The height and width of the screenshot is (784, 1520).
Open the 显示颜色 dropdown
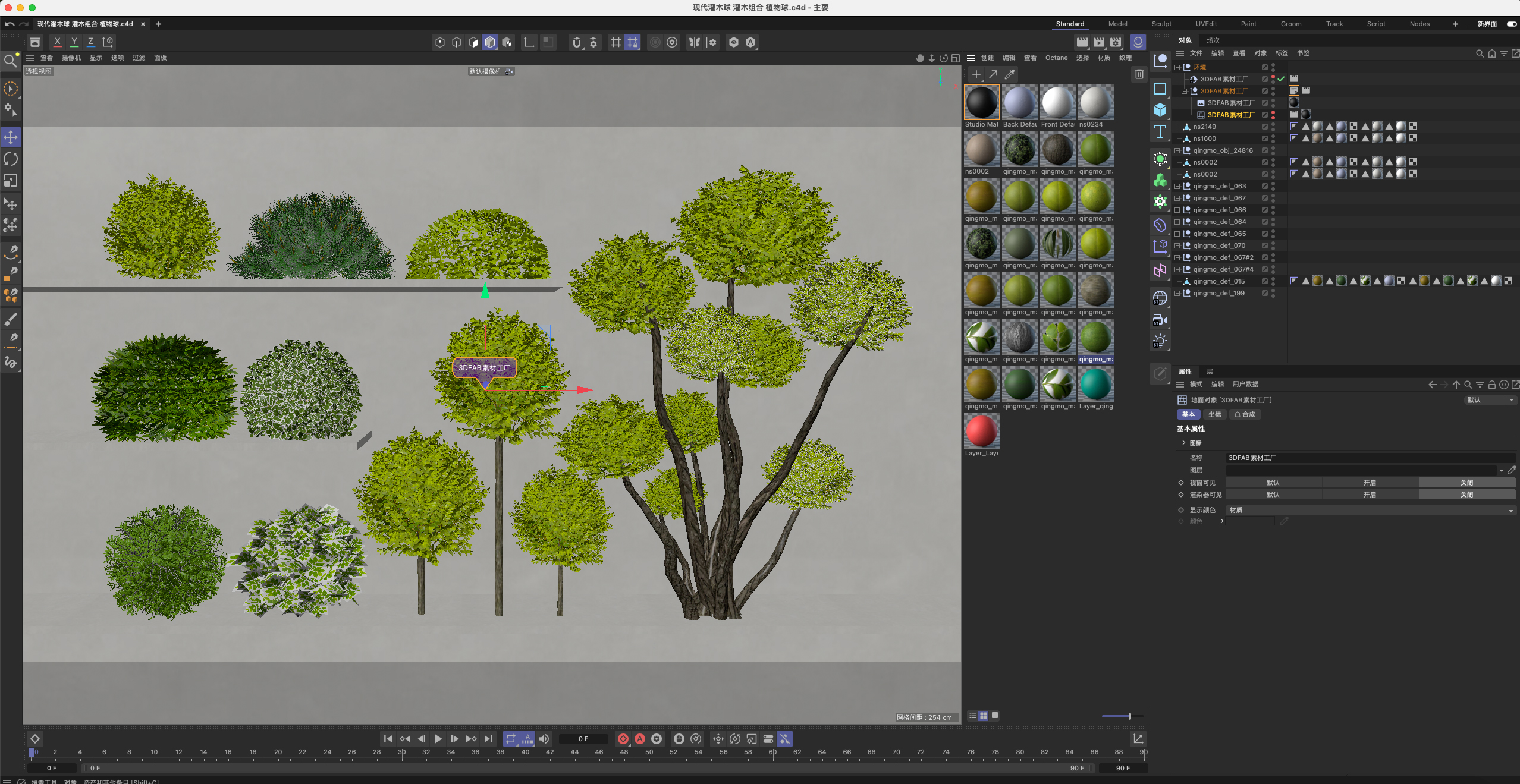pyautogui.click(x=1370, y=510)
